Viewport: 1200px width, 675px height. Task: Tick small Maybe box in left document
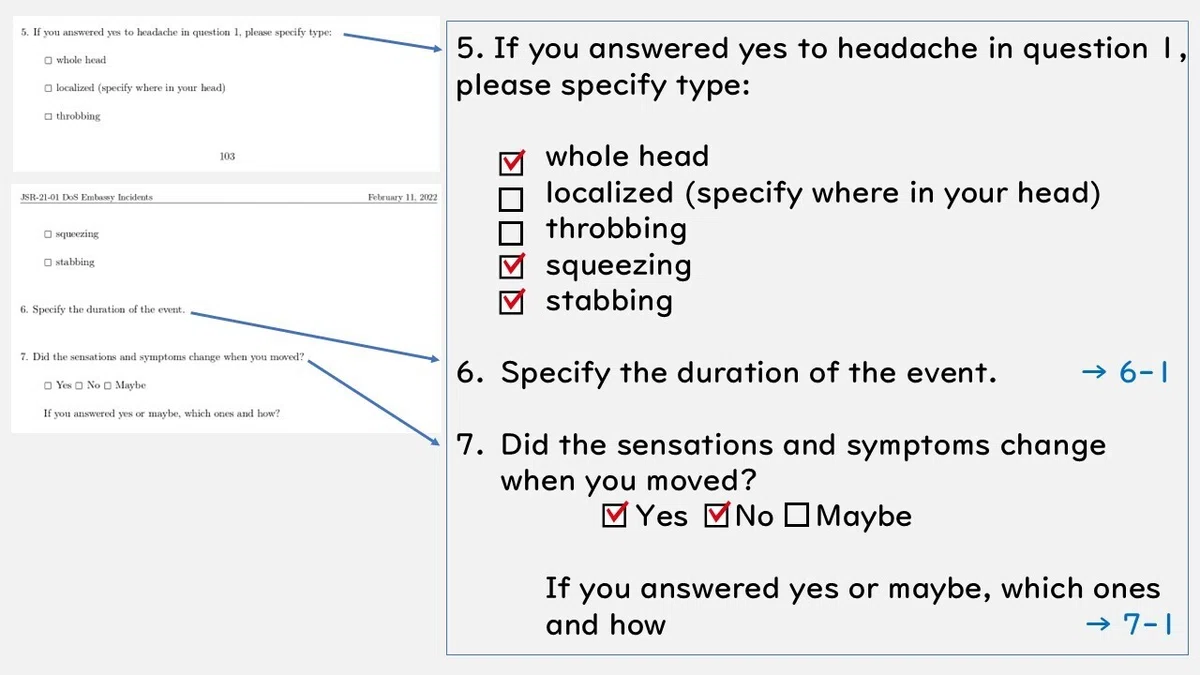108,385
